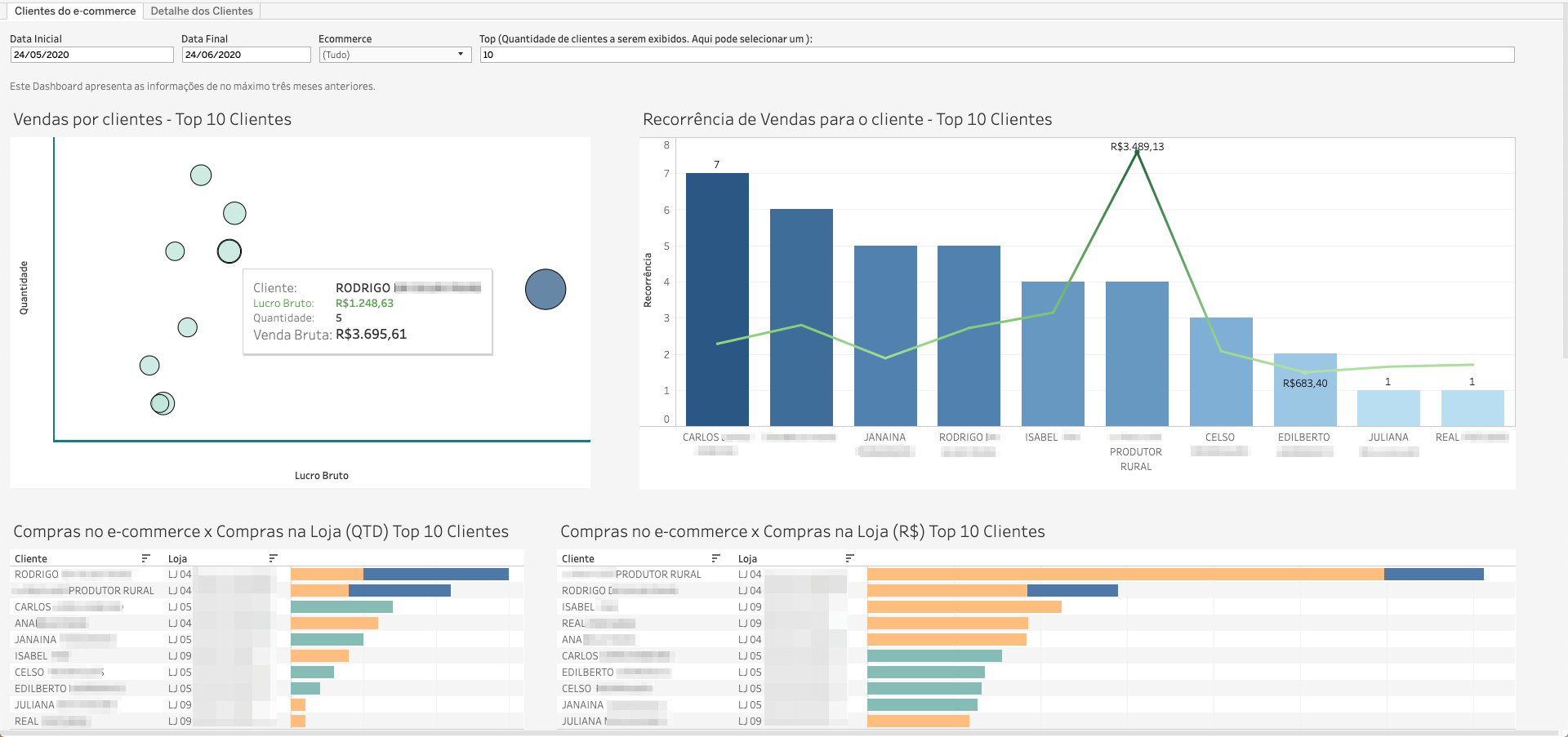Click the large dark bubble in the scatter plot
Image resolution: width=1568 pixels, height=737 pixels.
[545, 289]
